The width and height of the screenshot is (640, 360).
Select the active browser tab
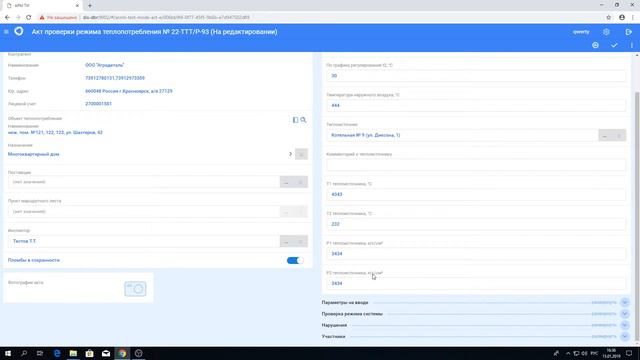(x=43, y=6)
